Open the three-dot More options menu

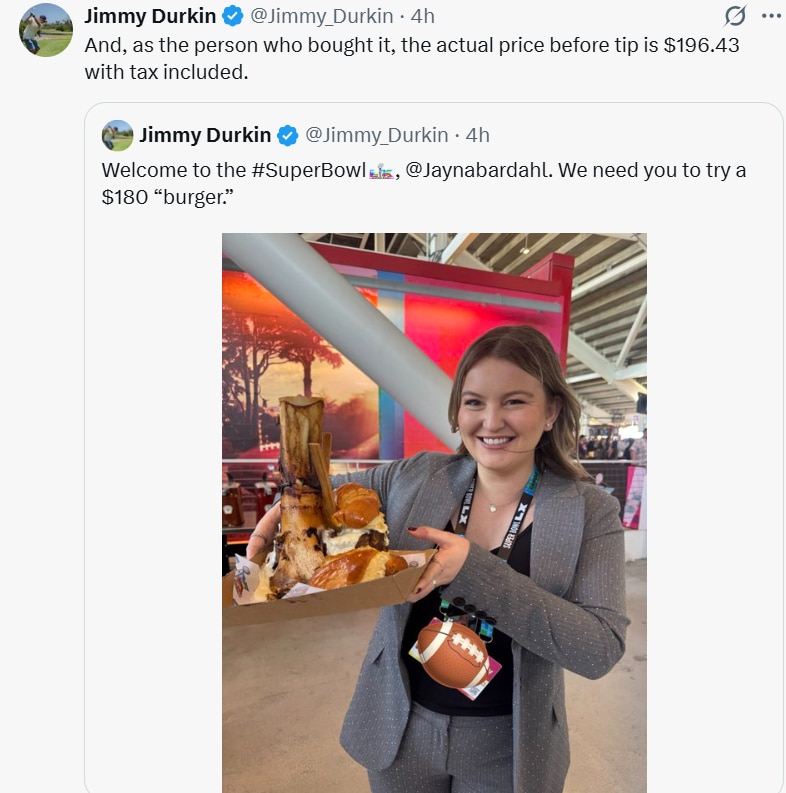771,16
